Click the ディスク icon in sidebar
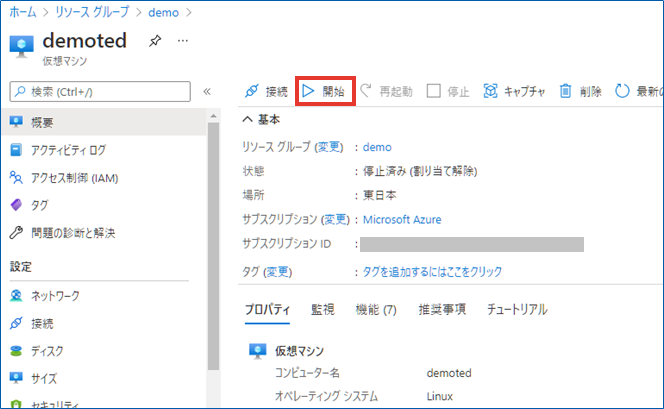664x409 pixels. (x=16, y=351)
